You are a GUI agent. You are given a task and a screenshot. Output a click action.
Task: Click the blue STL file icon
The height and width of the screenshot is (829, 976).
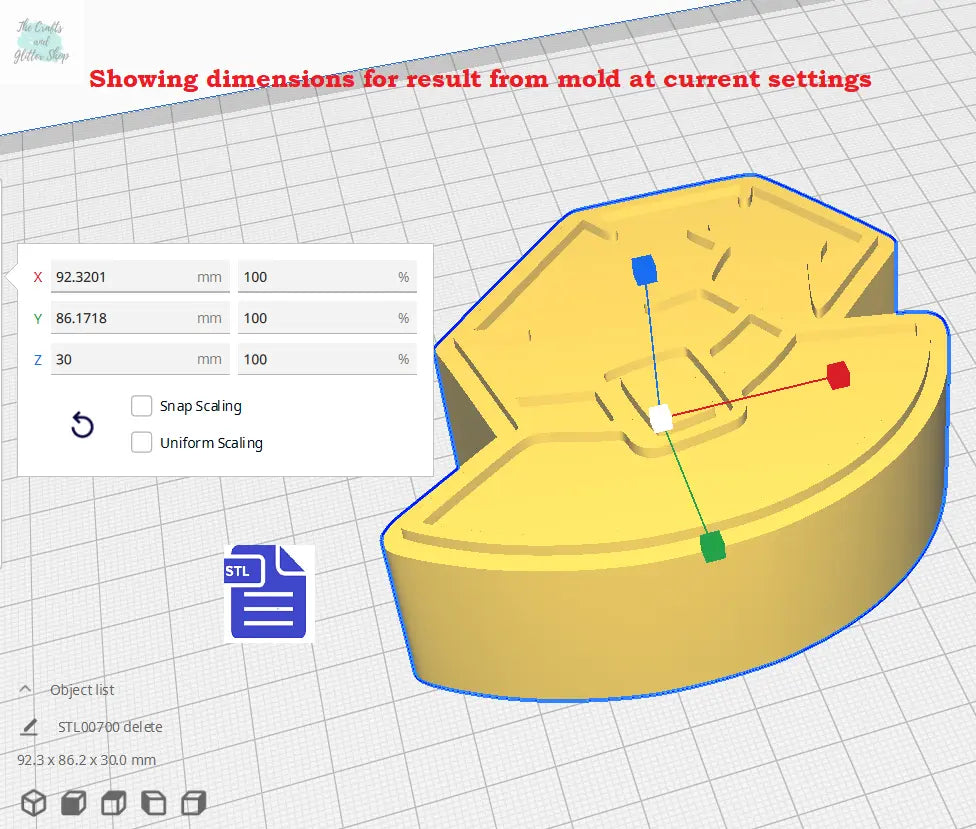268,592
